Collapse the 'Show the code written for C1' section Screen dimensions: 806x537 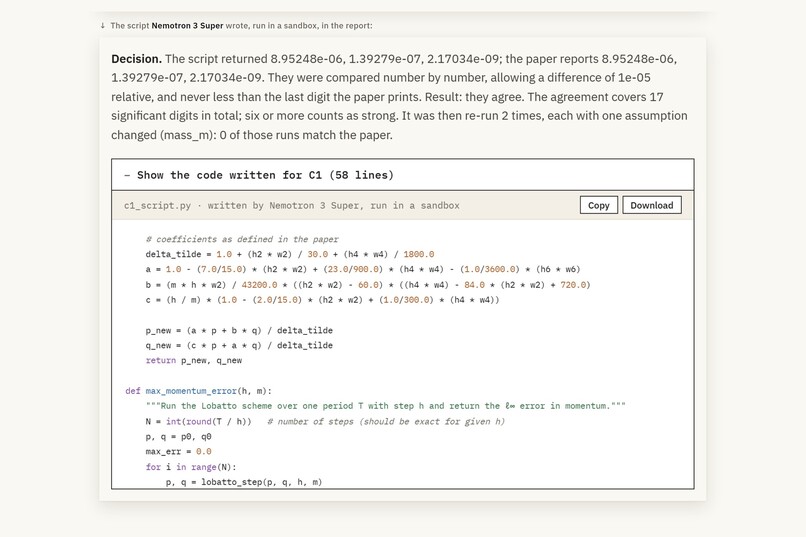tap(402, 175)
